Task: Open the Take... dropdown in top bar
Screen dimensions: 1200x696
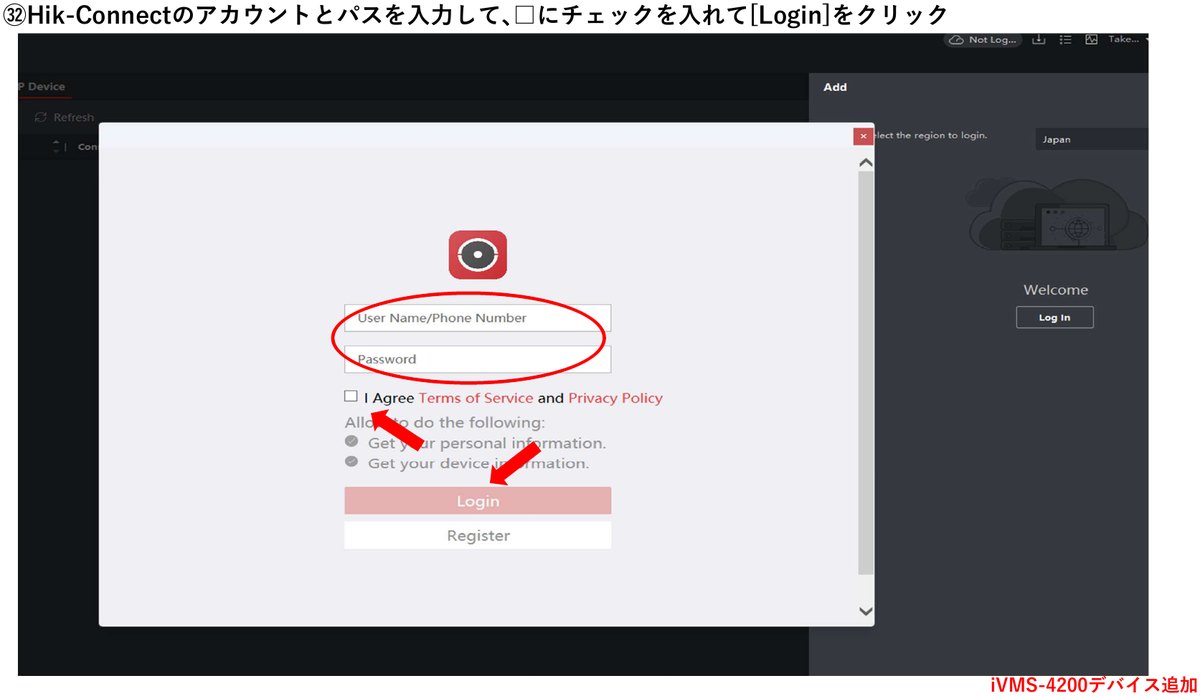Action: [x=1128, y=39]
